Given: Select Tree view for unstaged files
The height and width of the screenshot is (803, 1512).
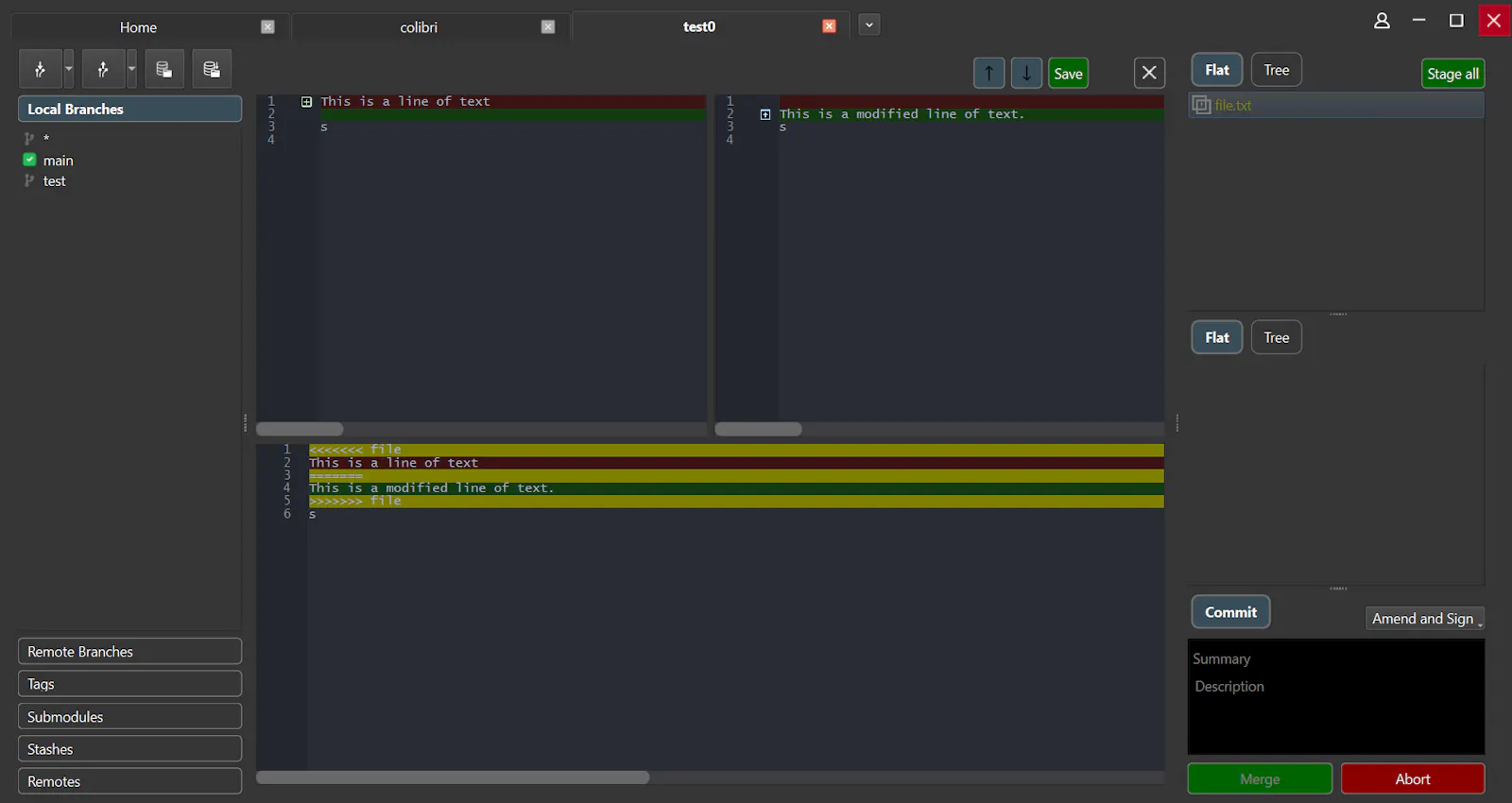Looking at the screenshot, I should tap(1277, 70).
